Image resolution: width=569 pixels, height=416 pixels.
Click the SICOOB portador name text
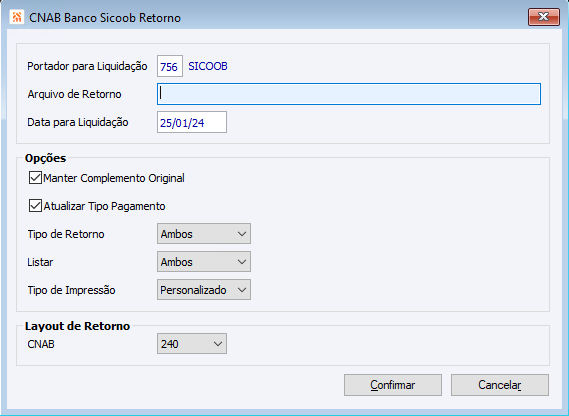click(x=208, y=66)
